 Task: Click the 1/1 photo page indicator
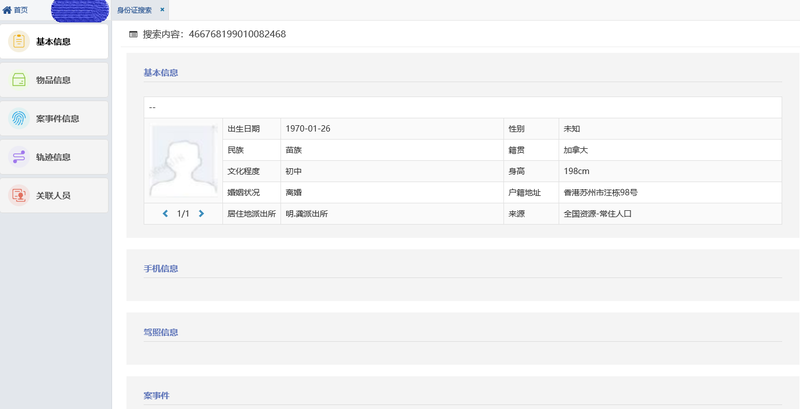(183, 214)
